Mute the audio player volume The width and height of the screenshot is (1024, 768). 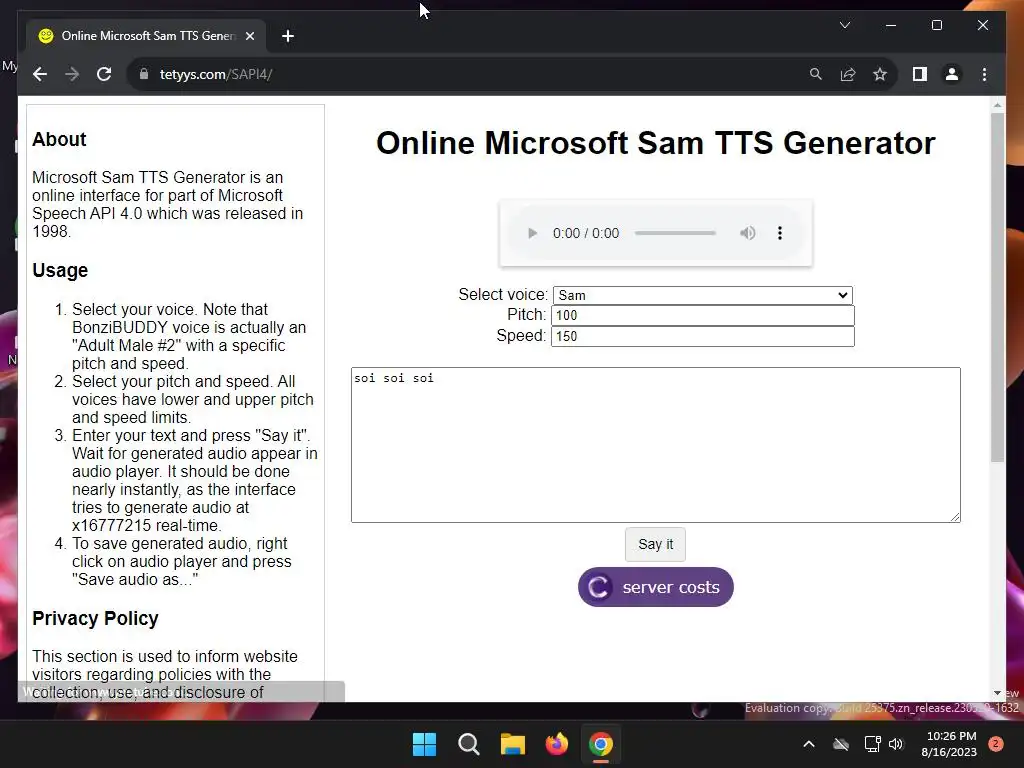[748, 233]
